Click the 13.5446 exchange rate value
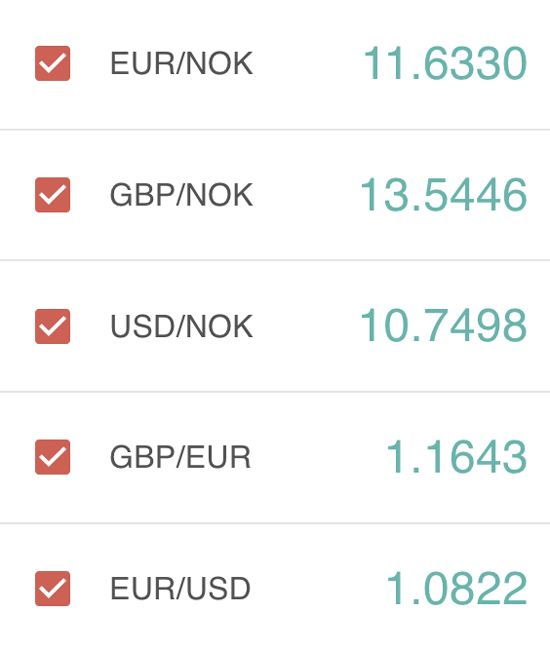Image resolution: width=550 pixels, height=650 pixels. 443,195
